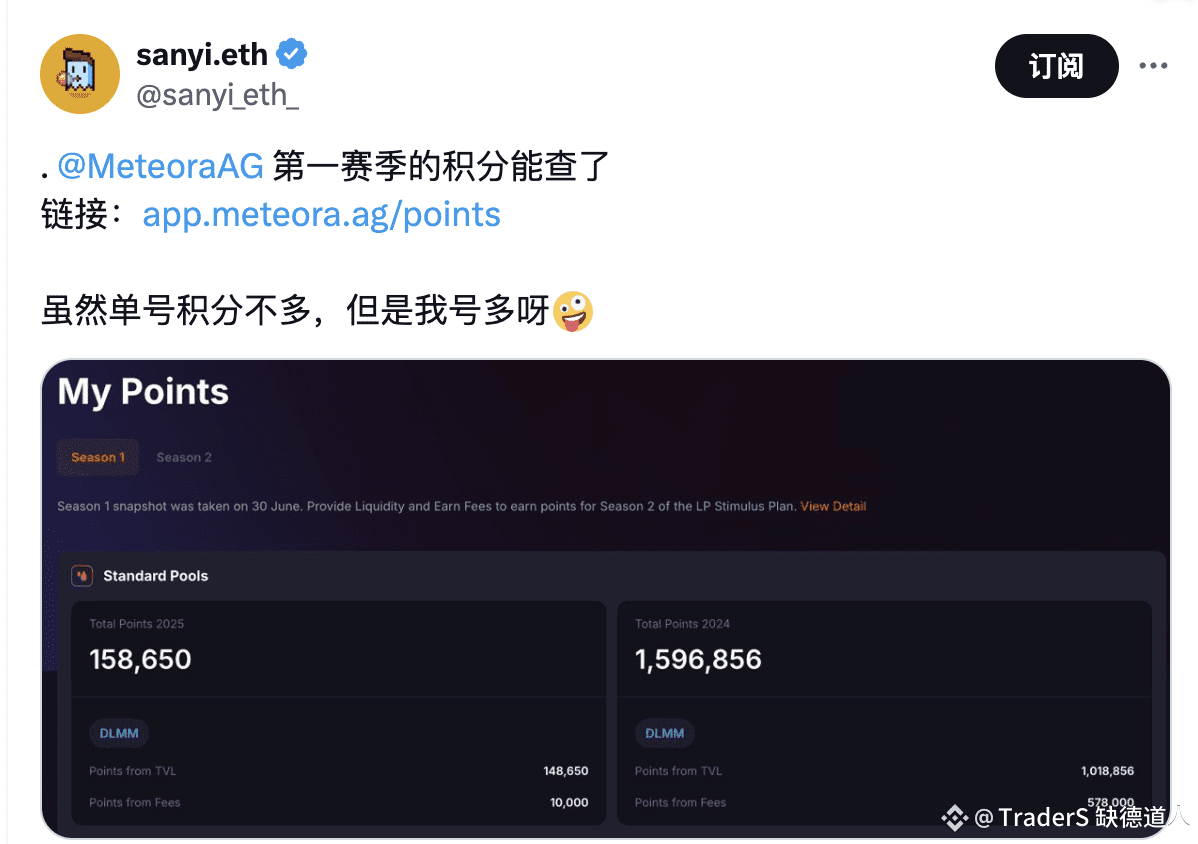The width and height of the screenshot is (1198, 844).
Task: Open the three-dot more options menu
Action: [x=1153, y=66]
